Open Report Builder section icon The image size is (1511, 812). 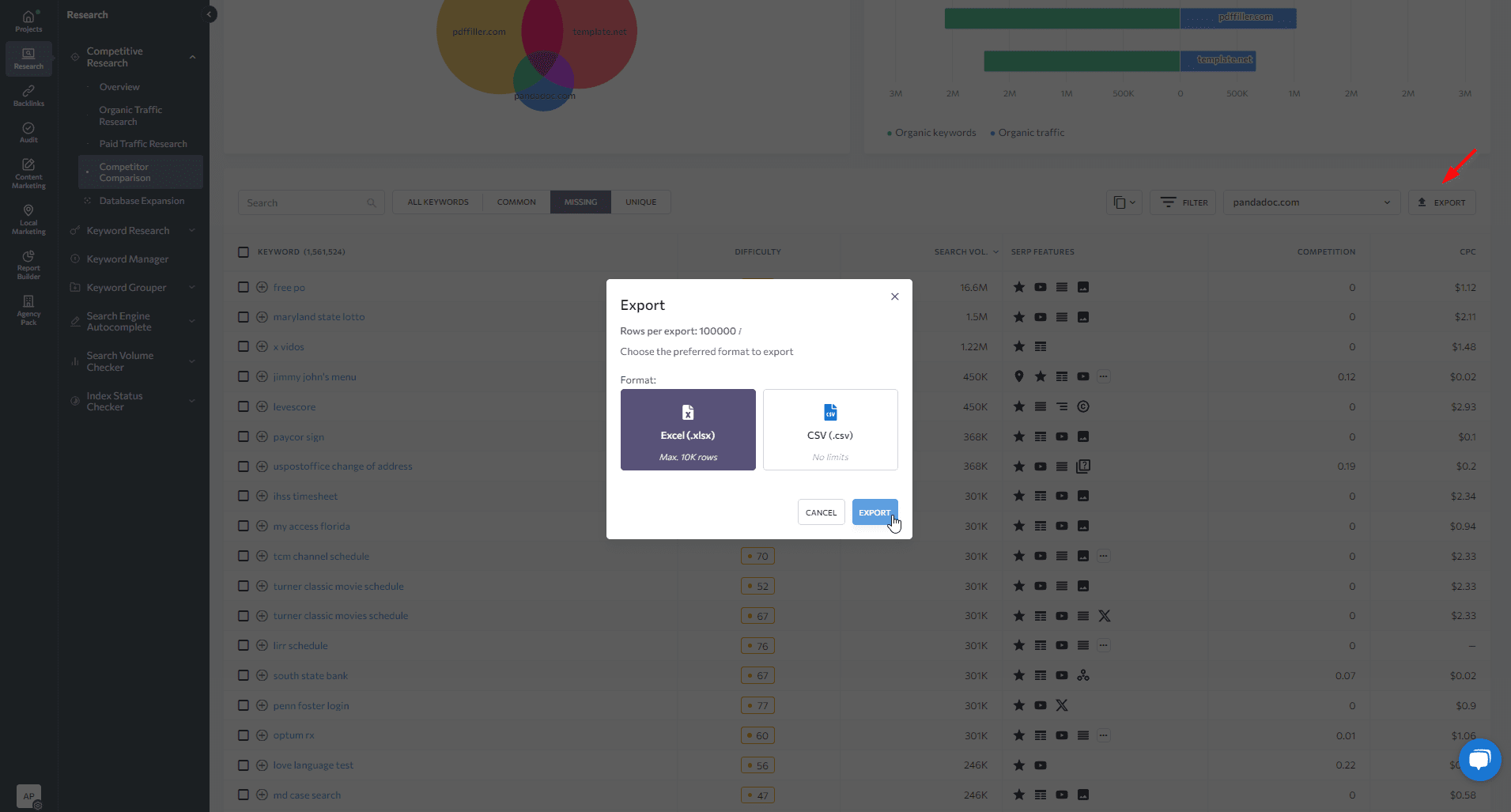[x=28, y=264]
